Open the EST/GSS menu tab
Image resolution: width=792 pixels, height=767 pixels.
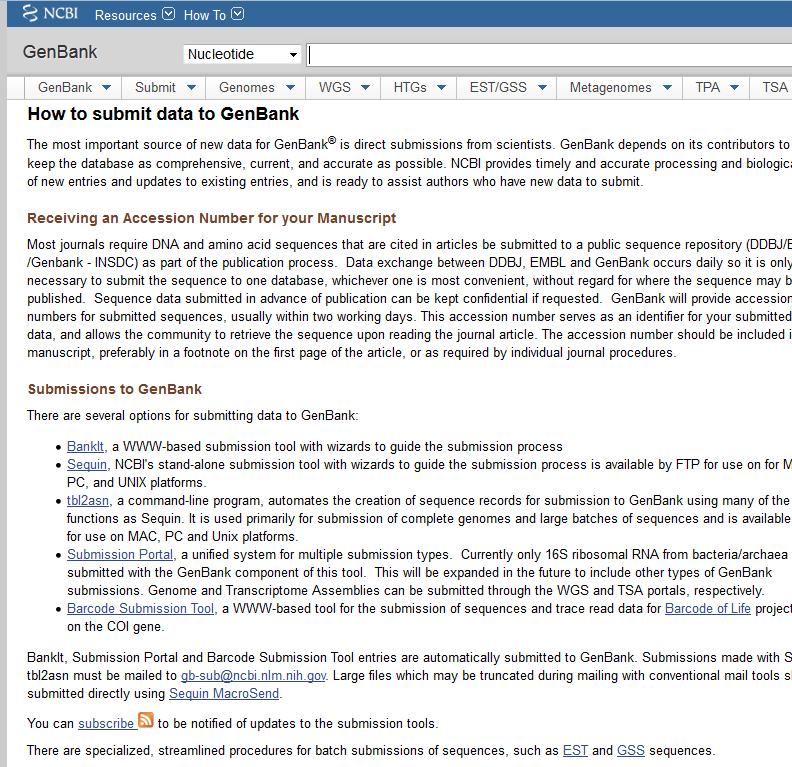pyautogui.click(x=507, y=88)
